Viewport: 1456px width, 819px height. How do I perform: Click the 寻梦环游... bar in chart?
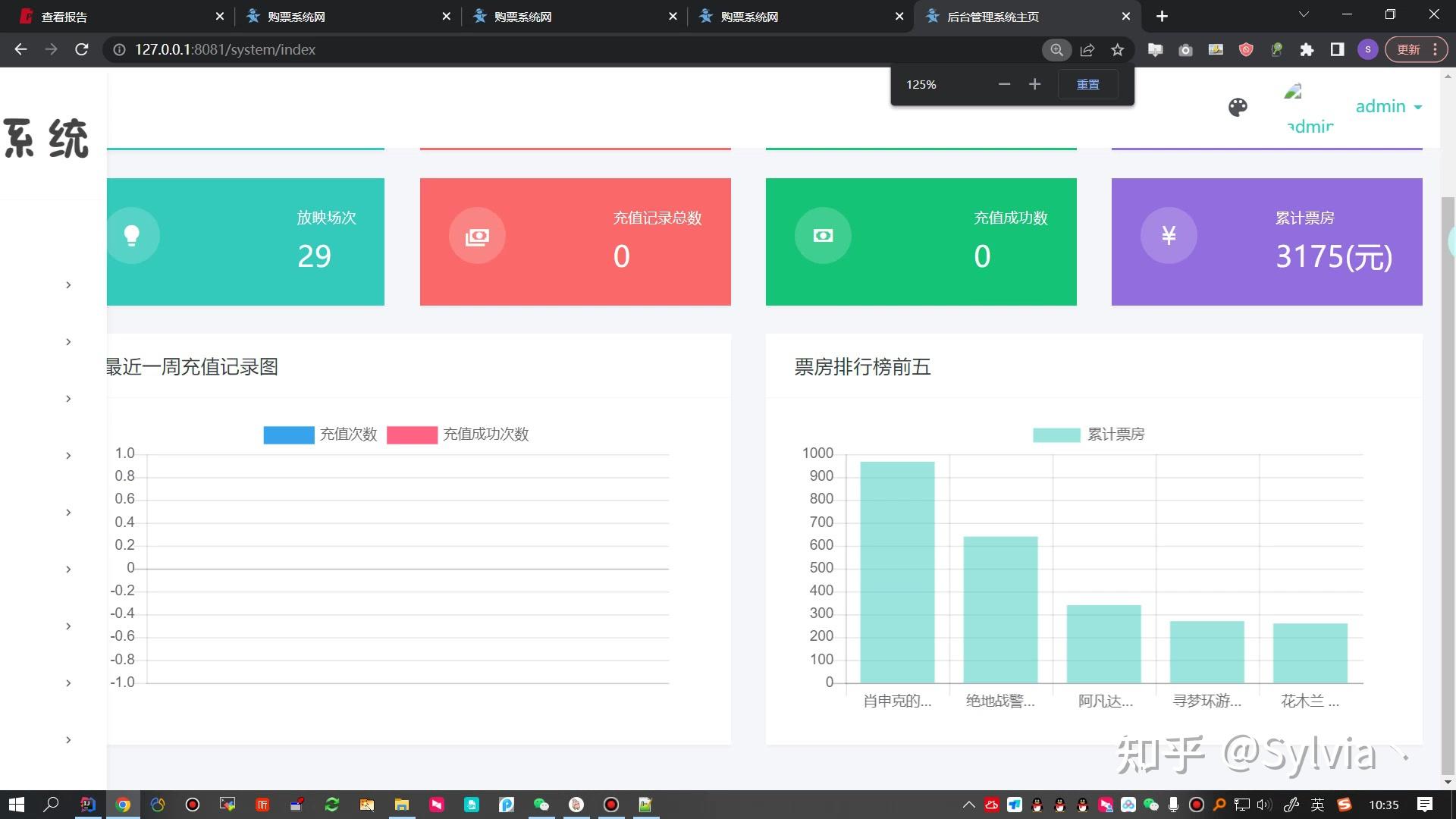tap(1207, 652)
